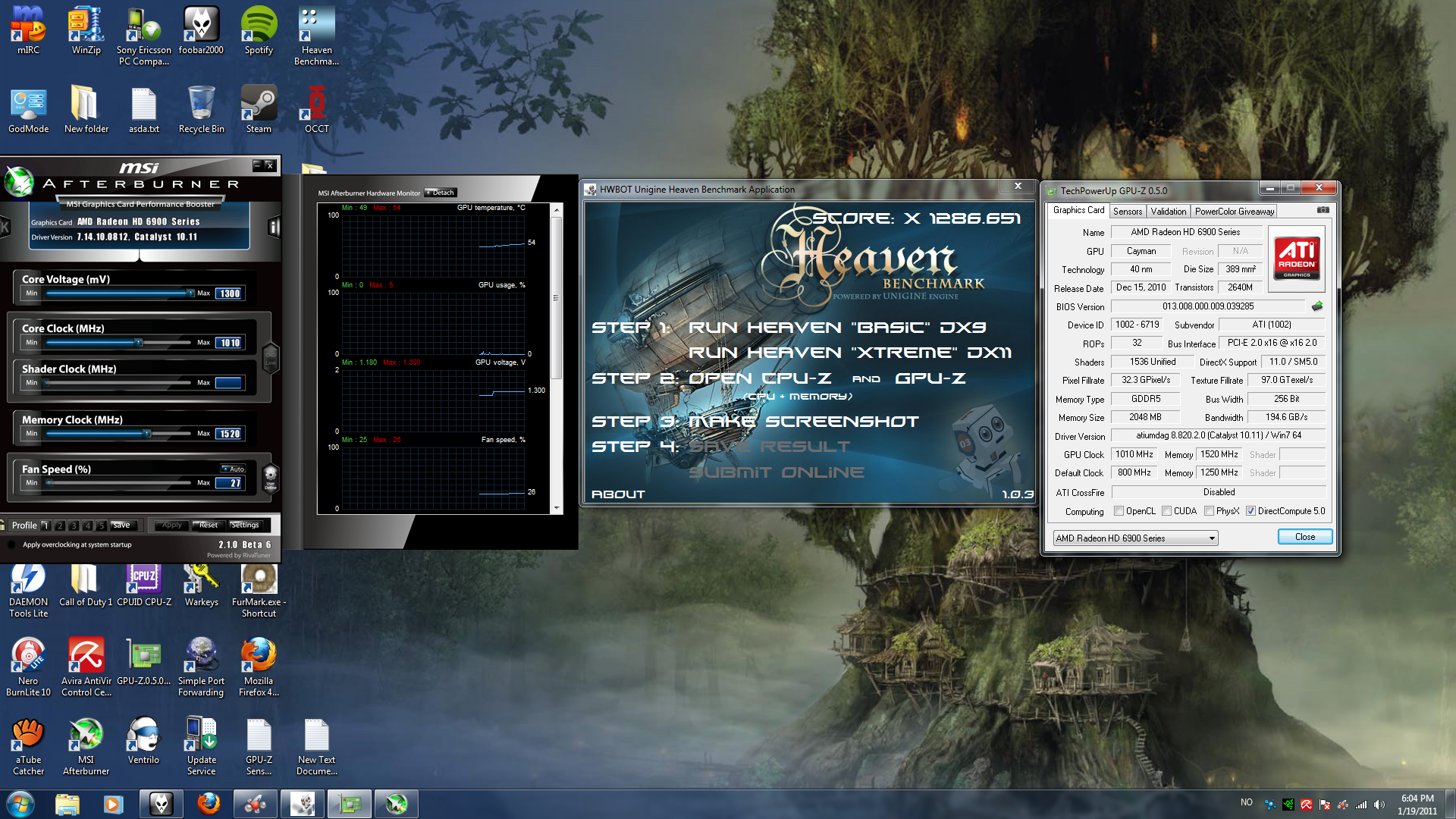Click RUN HEAVEN "XTREME" DX11 option
Image resolution: width=1456 pixels, height=819 pixels.
(x=850, y=353)
